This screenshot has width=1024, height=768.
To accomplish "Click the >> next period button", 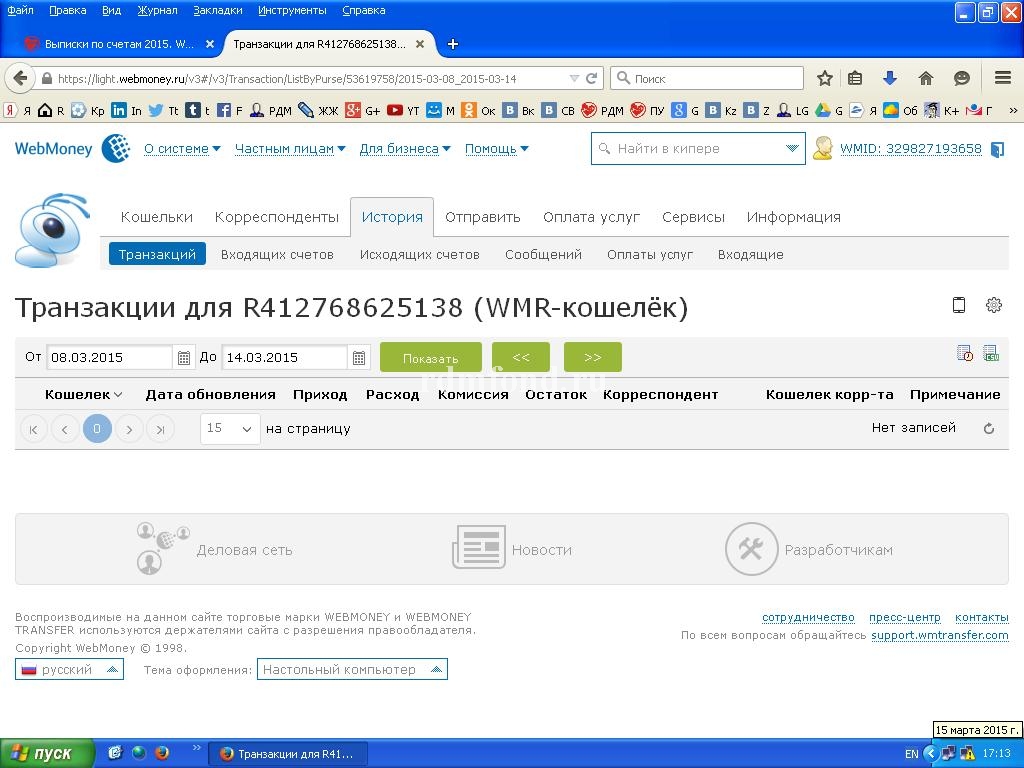I will click(x=592, y=357).
